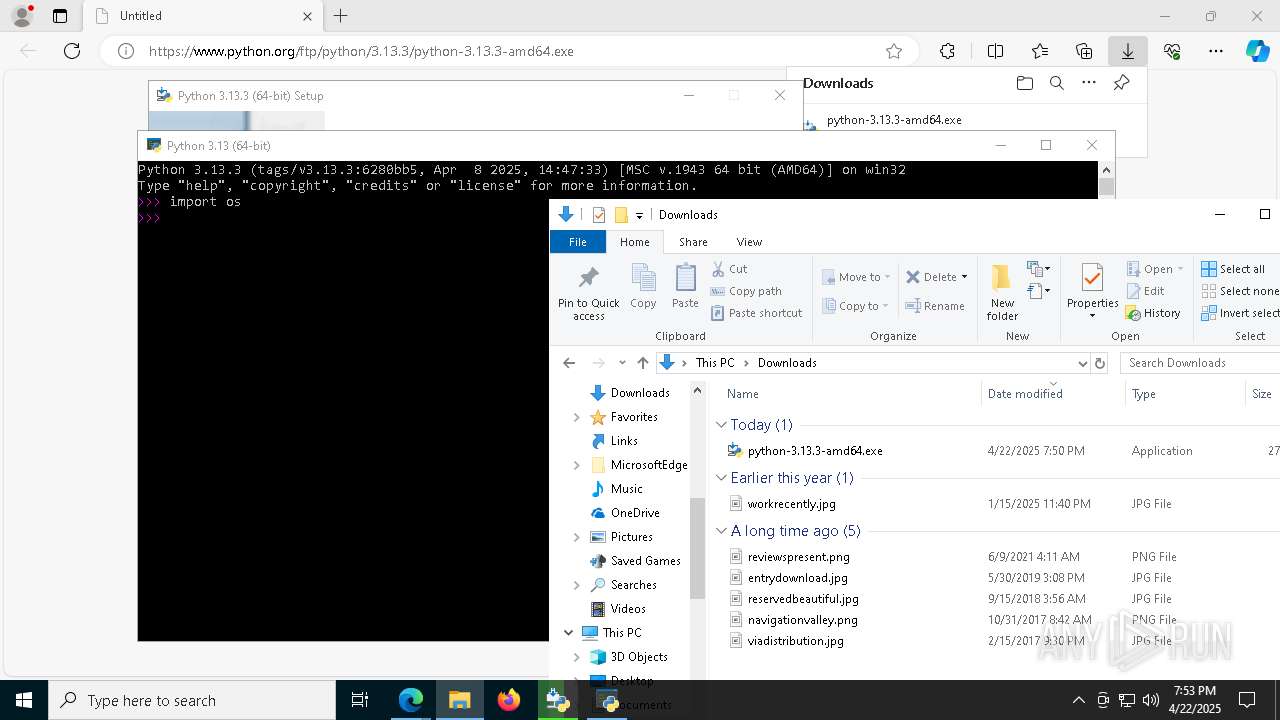Collapse Earlier this year group
1280x720 pixels.
point(721,478)
